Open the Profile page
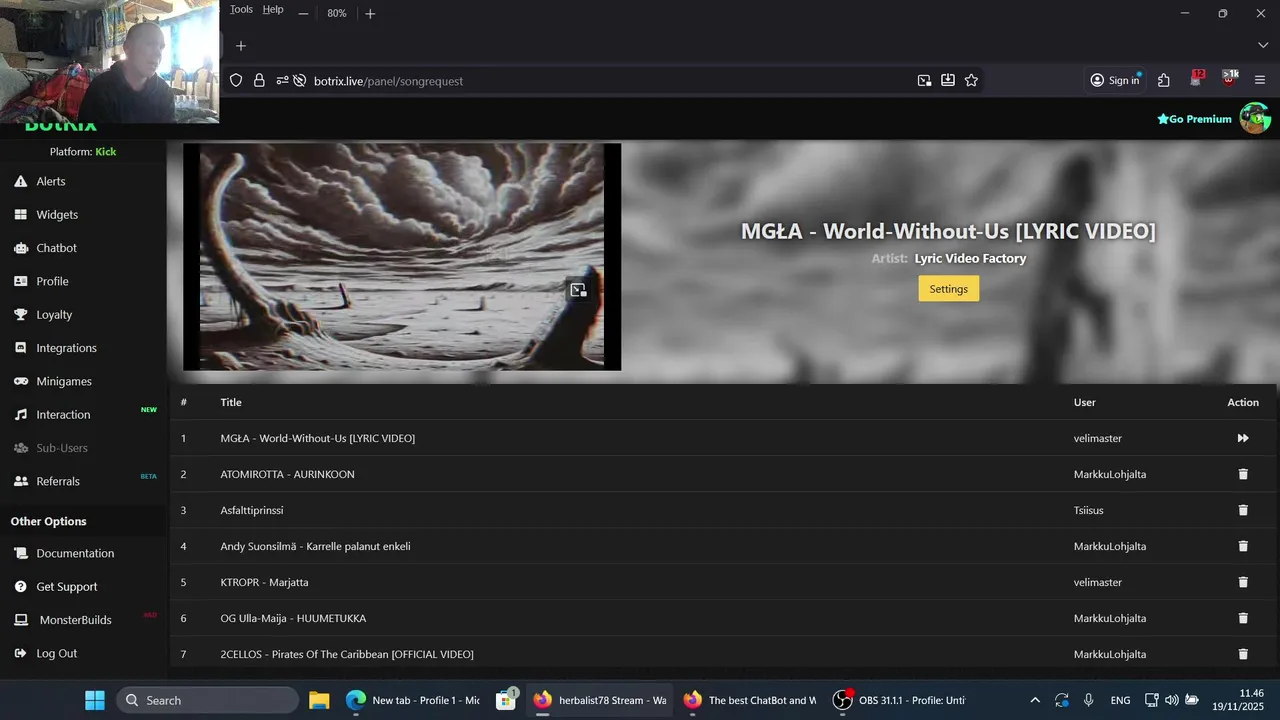The width and height of the screenshot is (1280, 720). (x=52, y=281)
